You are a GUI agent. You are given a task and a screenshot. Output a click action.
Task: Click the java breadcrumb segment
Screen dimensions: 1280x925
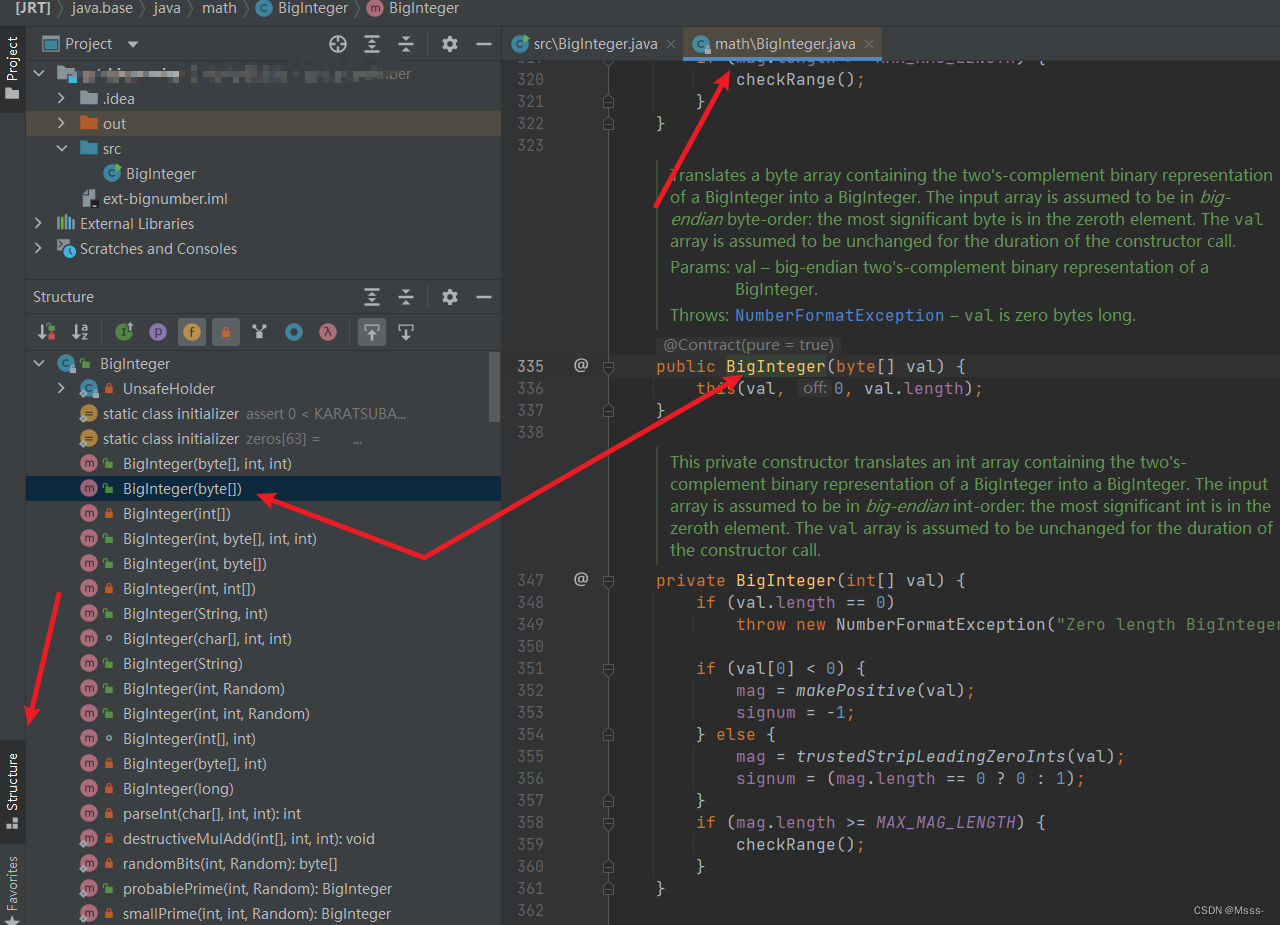tap(167, 8)
